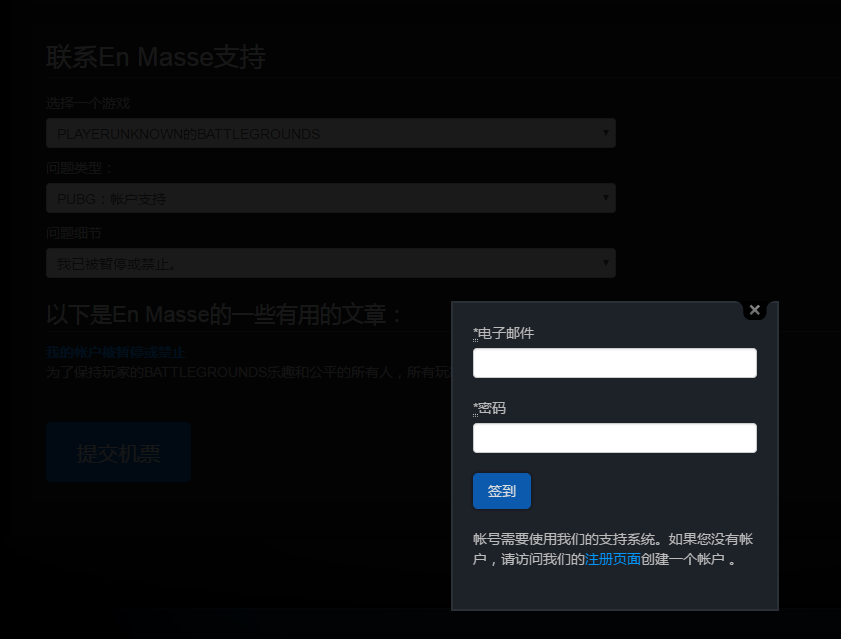Click the 电子邮件 field label
This screenshot has height=639, width=841.
tap(506, 333)
